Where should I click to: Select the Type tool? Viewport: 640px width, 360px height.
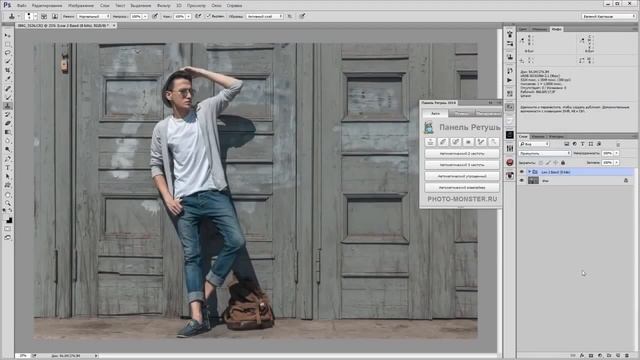8,168
